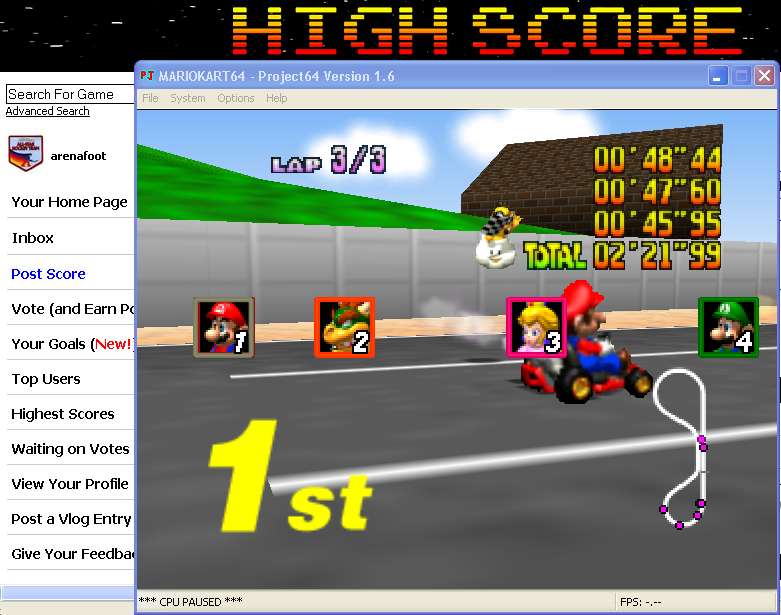Screen dimensions: 781x615
Task: Click the Advanced Search link
Action: click(x=48, y=111)
